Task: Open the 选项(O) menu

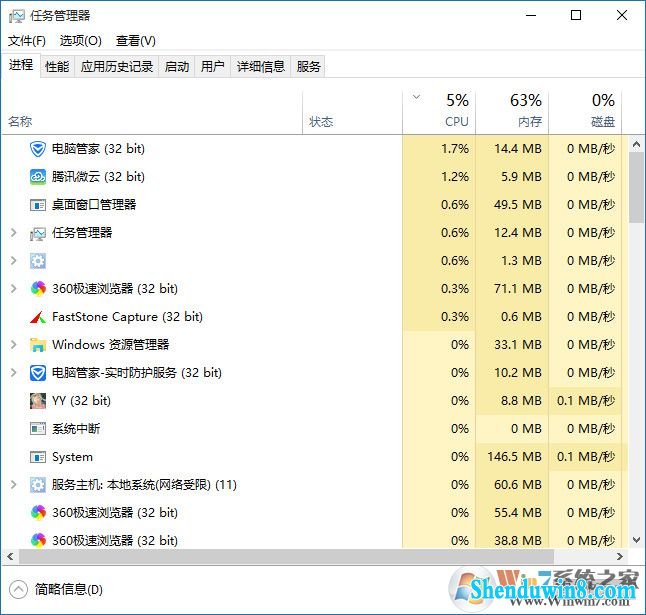Action: coord(81,41)
